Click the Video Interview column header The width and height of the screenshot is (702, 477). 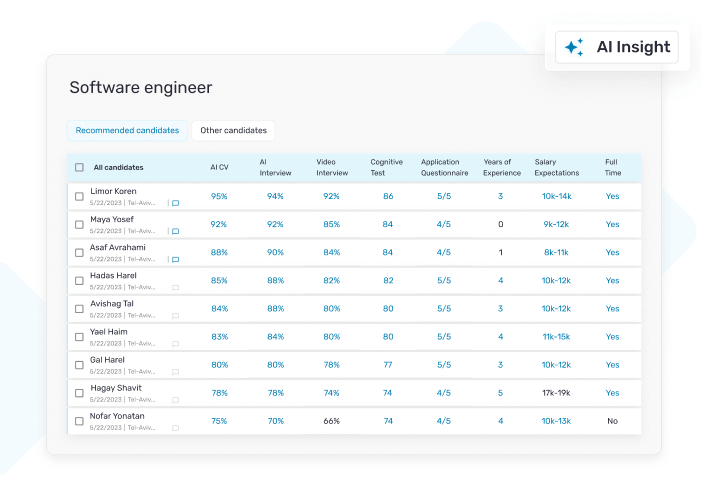coord(332,168)
